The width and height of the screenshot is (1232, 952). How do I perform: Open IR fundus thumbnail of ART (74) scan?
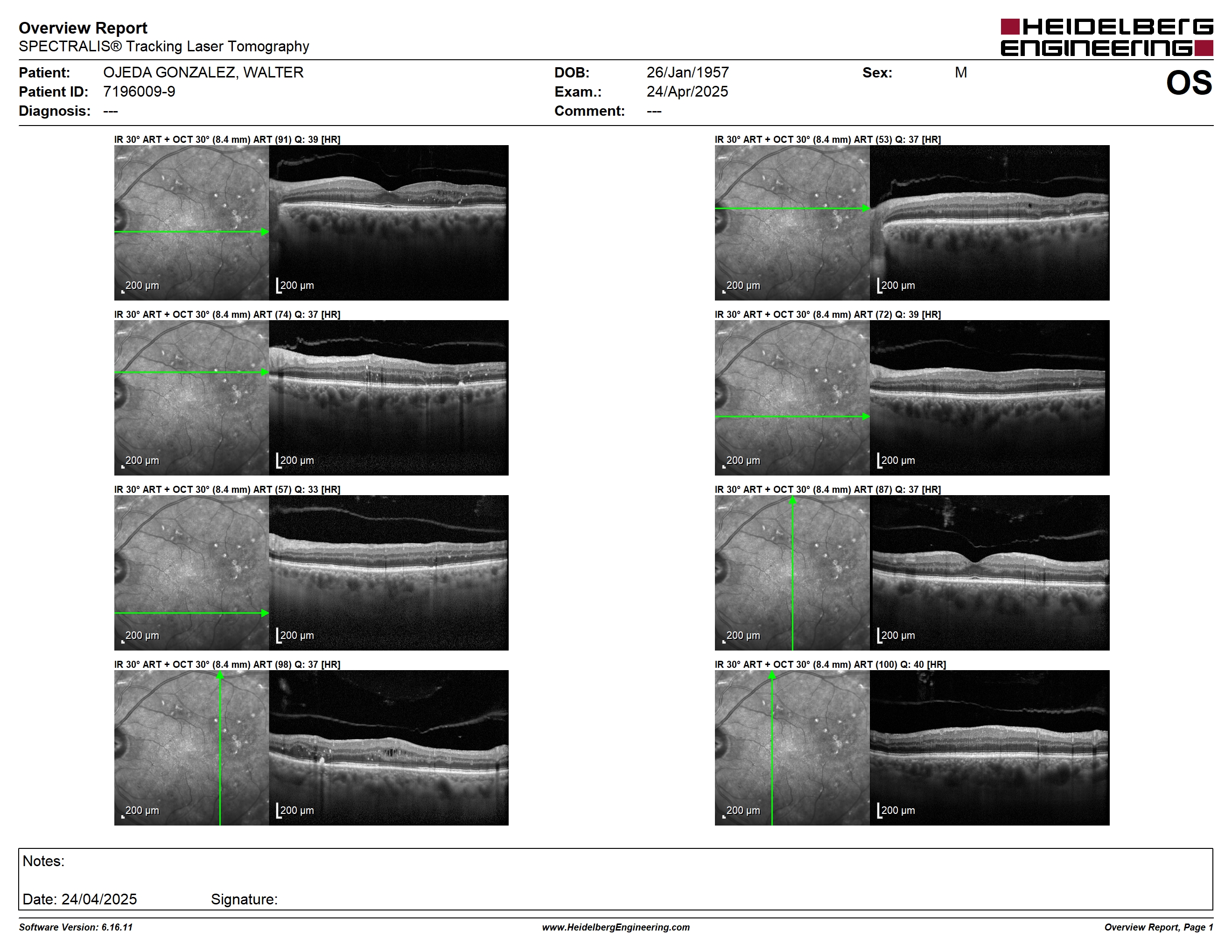192,398
